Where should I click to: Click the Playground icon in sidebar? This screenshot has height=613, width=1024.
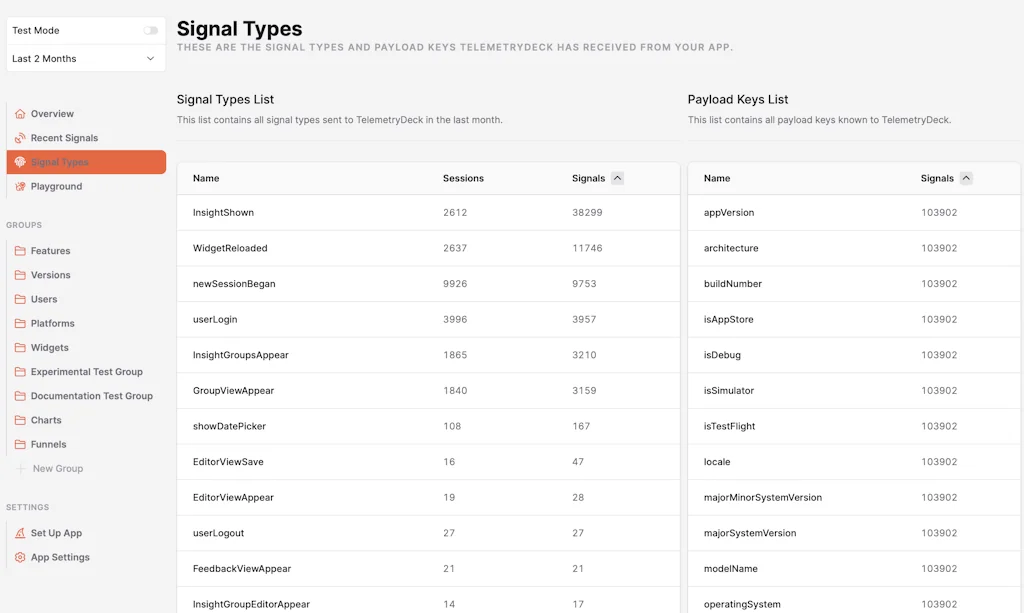pyautogui.click(x=20, y=187)
